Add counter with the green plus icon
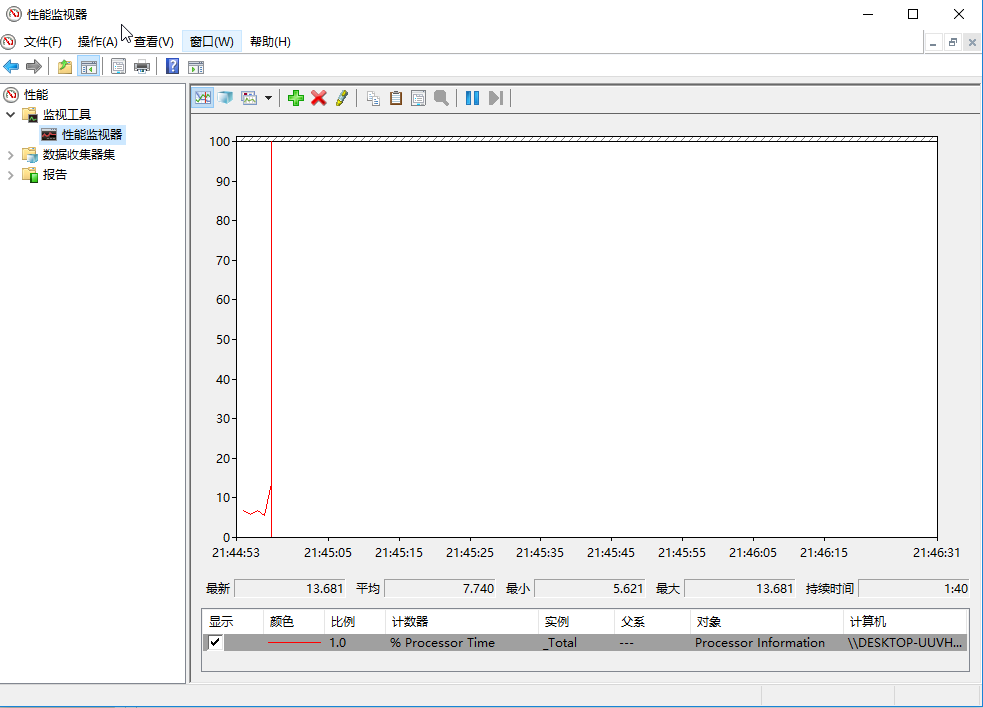The image size is (983, 708). click(x=296, y=98)
